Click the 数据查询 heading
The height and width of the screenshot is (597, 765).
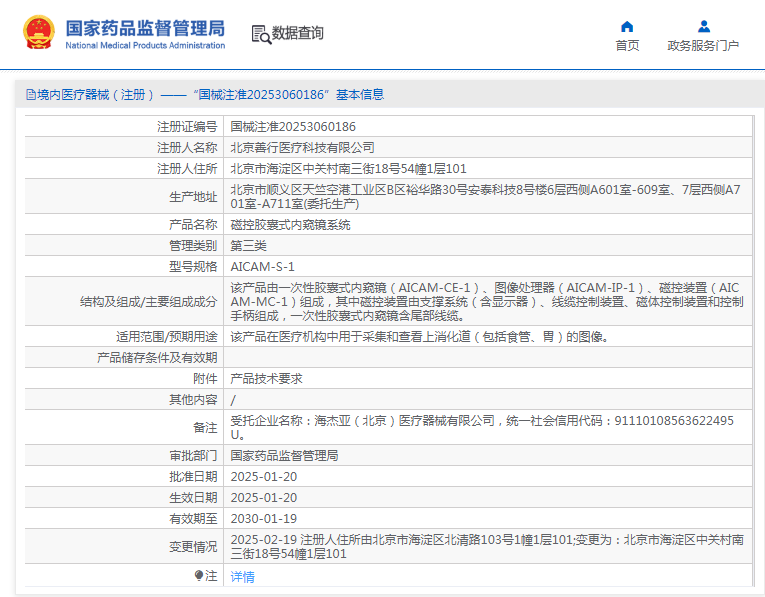tap(298, 33)
